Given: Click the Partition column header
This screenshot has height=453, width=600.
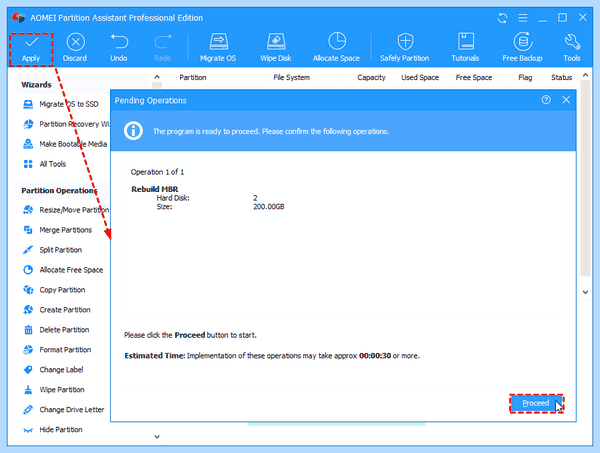Looking at the screenshot, I should tap(193, 77).
